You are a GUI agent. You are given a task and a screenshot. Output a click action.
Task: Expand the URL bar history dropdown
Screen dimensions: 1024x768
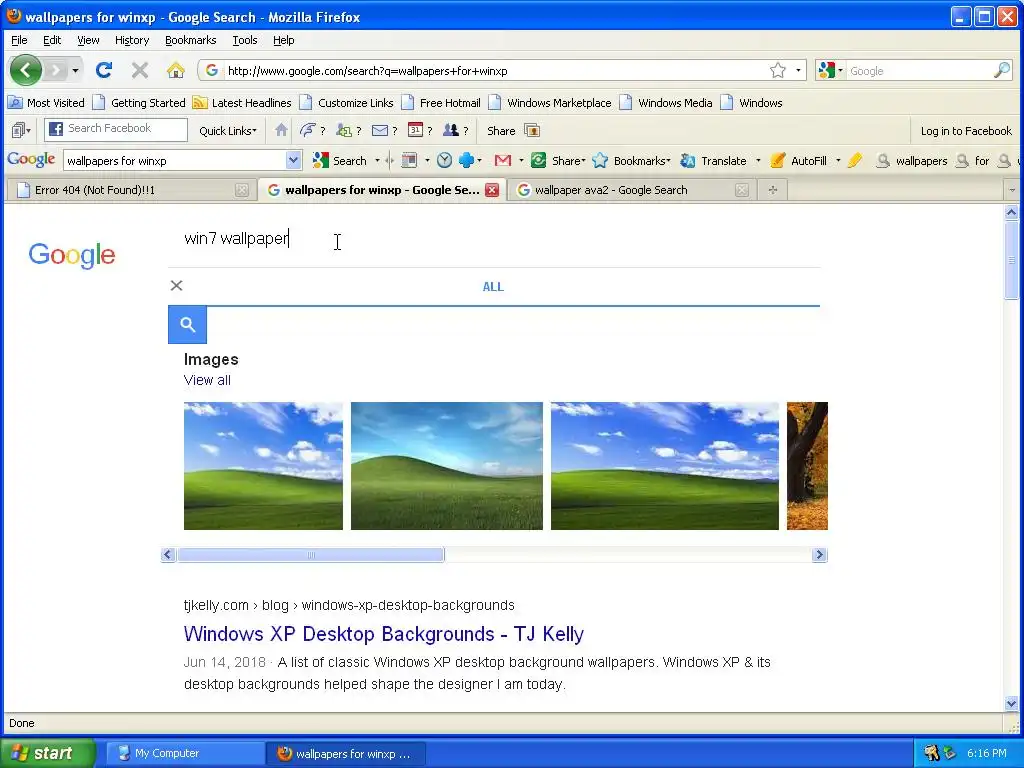(x=798, y=70)
